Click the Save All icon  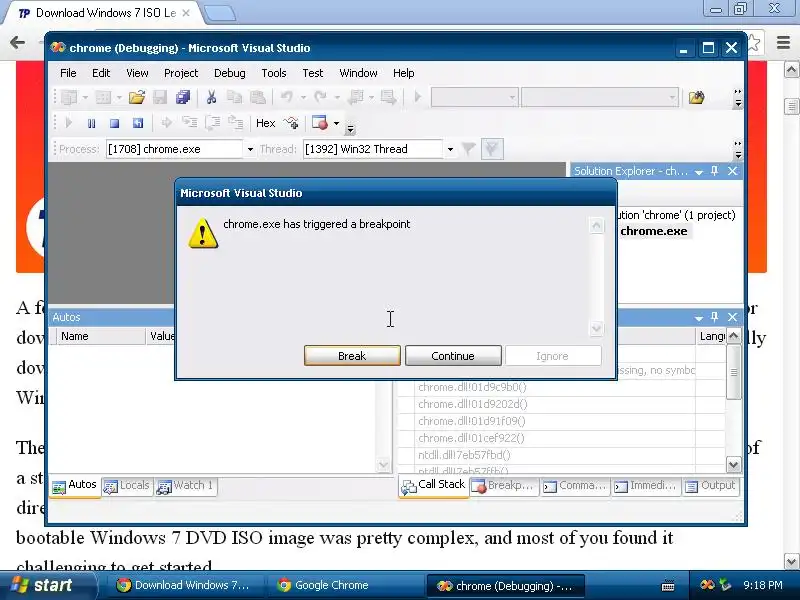pyautogui.click(x=183, y=97)
